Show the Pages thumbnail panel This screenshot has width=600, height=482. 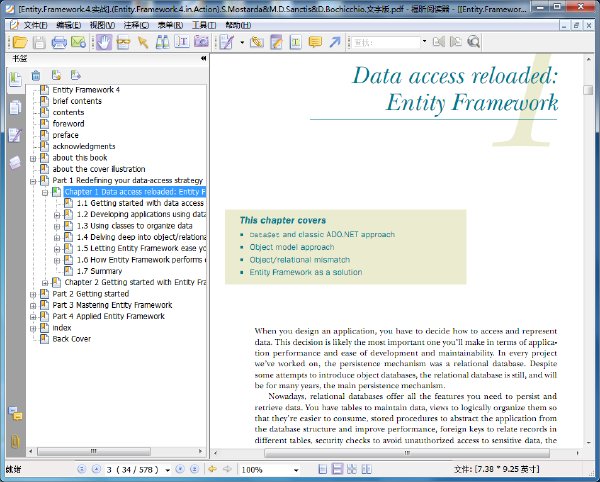[x=15, y=107]
